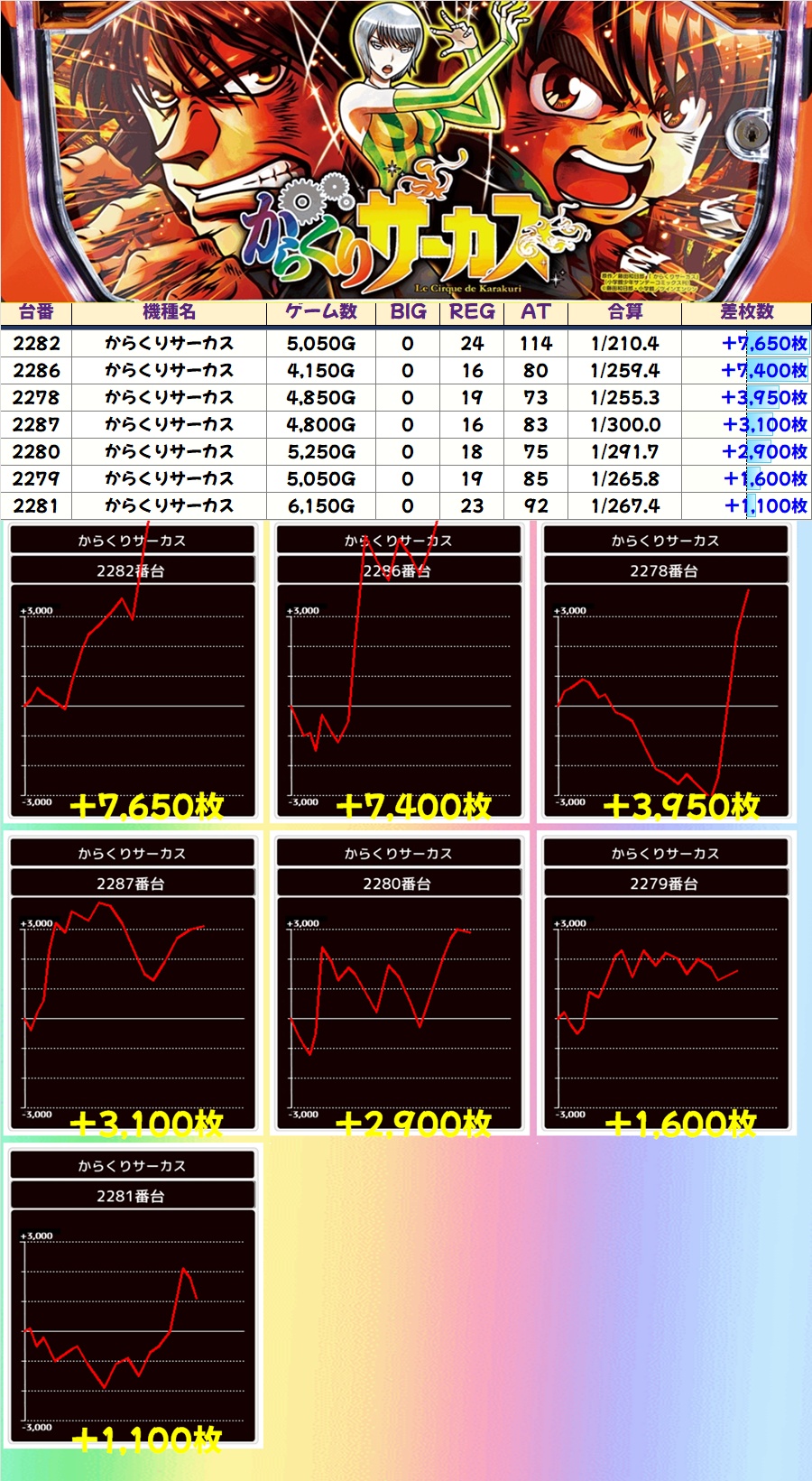The height and width of the screenshot is (1481, 812).
Task: Click the 6,150G game count cell
Action: coord(321,506)
